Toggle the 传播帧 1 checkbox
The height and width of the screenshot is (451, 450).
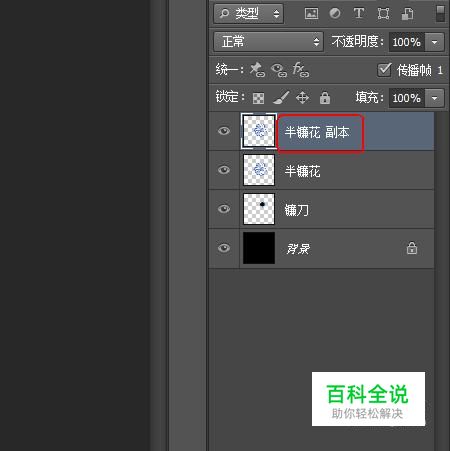384,70
